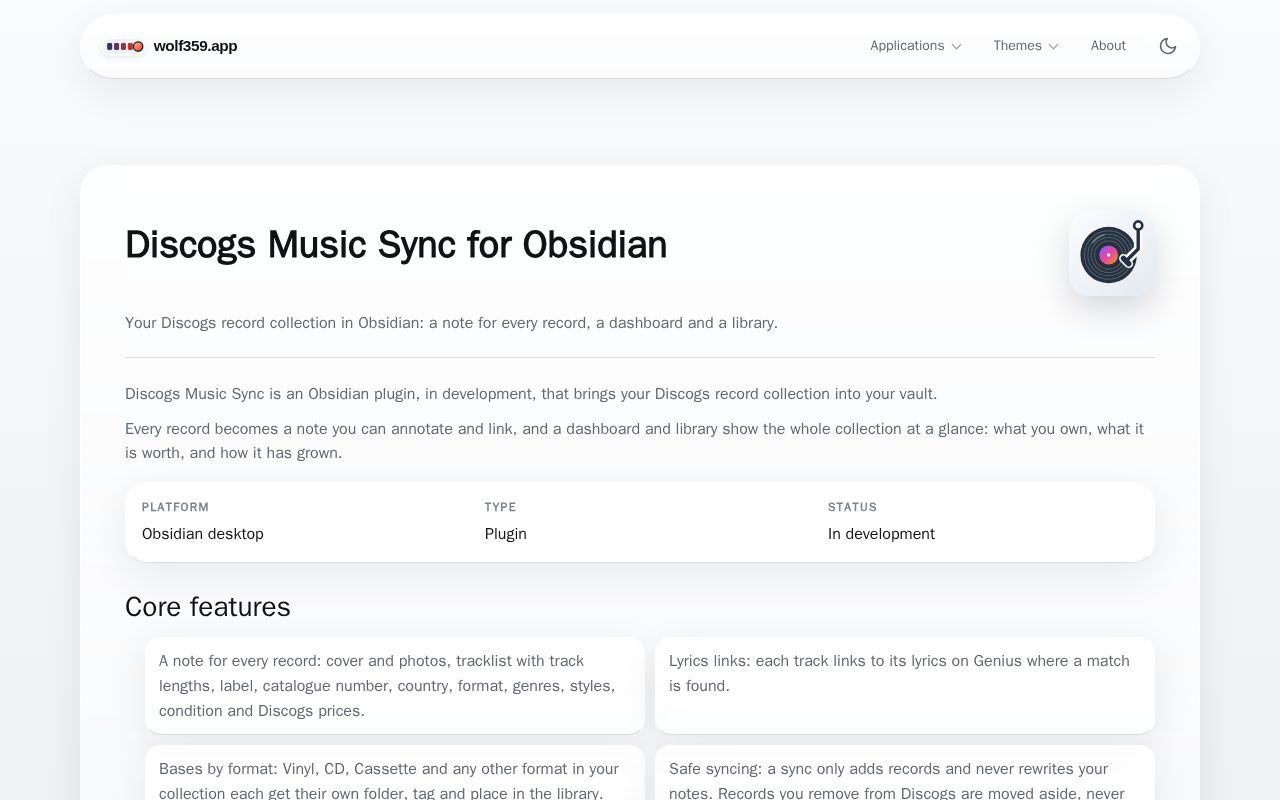Click the Lyrics links feature card
1280x800 pixels.
click(905, 686)
